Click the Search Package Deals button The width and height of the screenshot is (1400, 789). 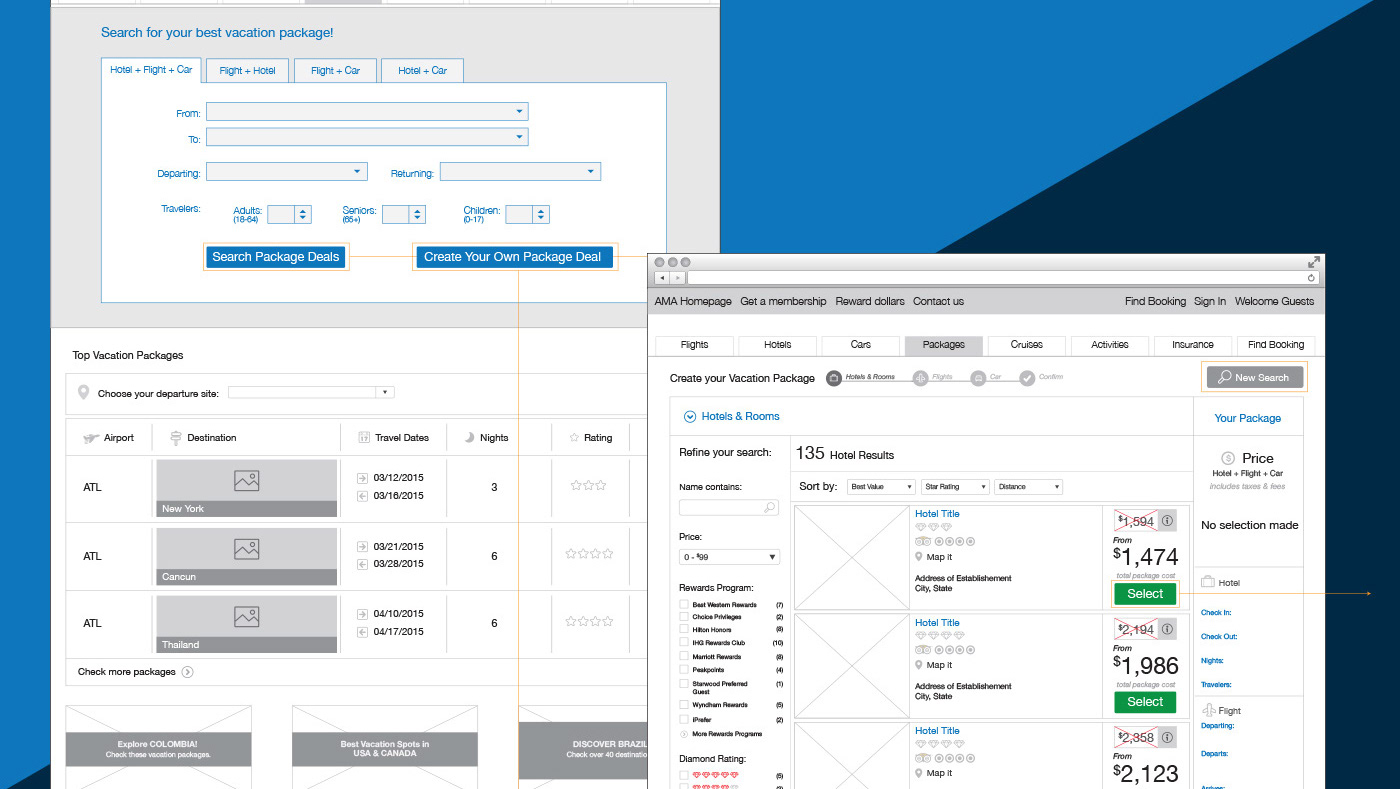[276, 257]
